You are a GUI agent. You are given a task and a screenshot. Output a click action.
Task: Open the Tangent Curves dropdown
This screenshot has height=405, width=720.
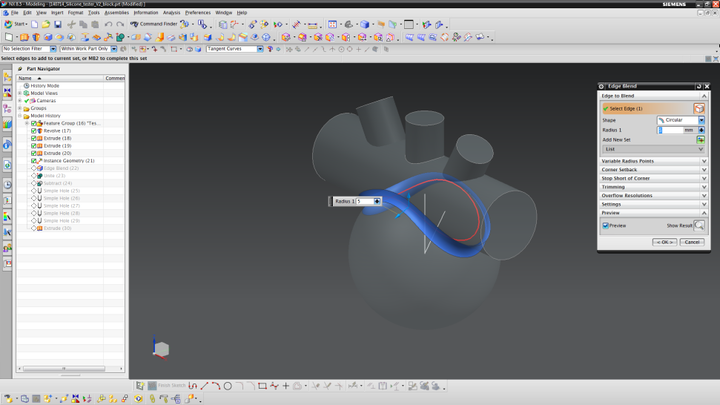click(260, 49)
